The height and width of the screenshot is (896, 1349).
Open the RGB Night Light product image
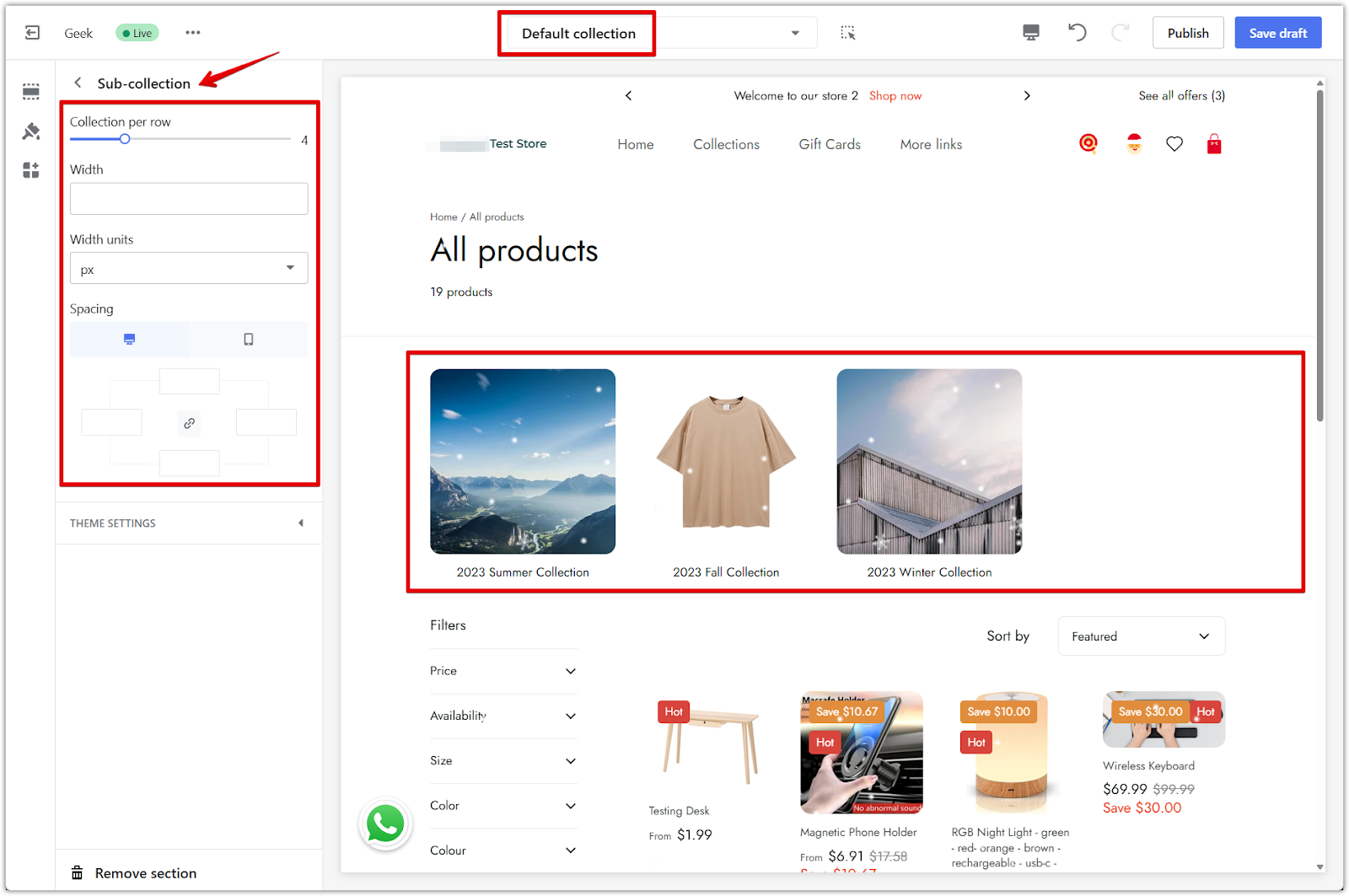(1012, 753)
